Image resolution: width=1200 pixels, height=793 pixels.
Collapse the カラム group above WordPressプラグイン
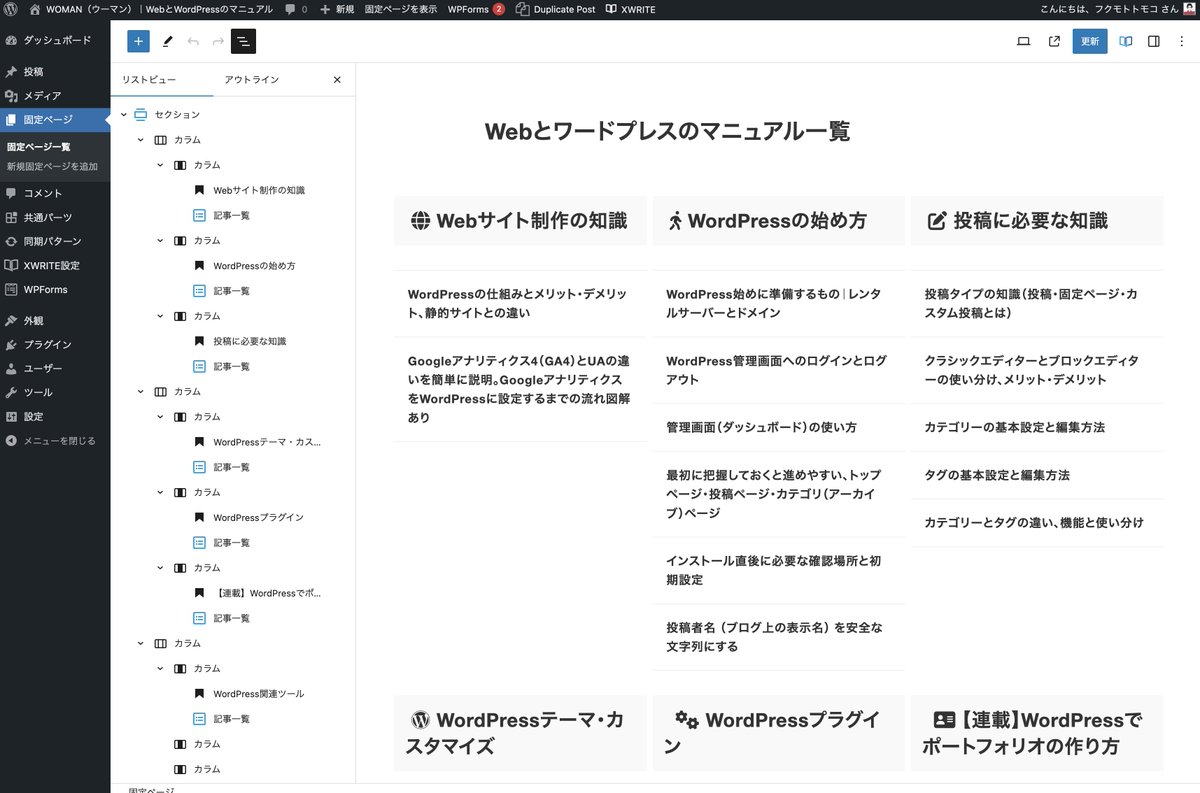pyautogui.click(x=160, y=492)
